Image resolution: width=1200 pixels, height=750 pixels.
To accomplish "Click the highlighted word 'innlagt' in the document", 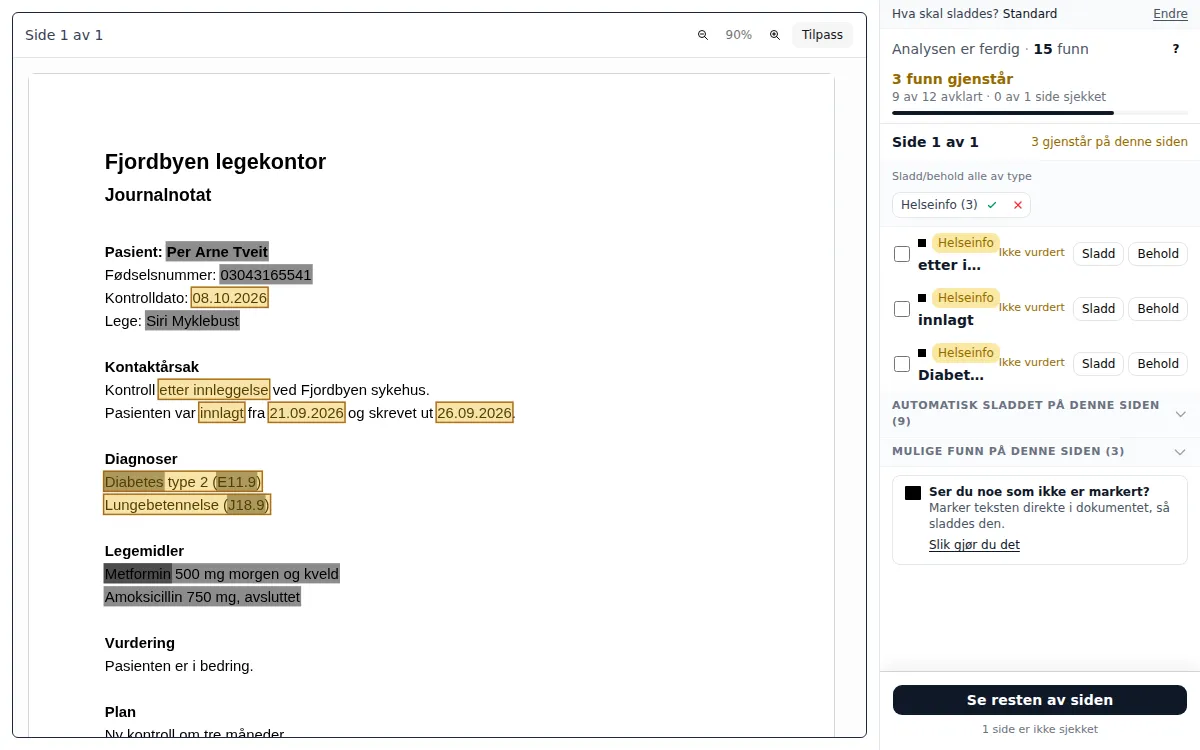I will [221, 413].
